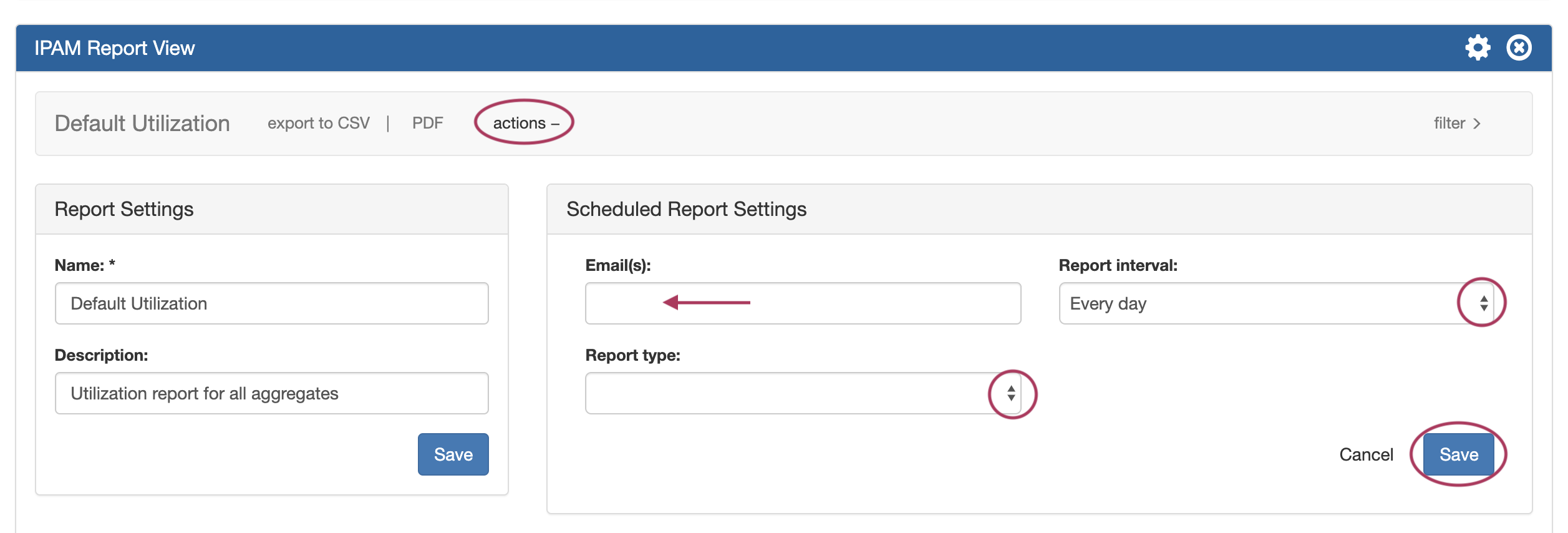Save the Scheduled Report Settings

click(x=1458, y=454)
